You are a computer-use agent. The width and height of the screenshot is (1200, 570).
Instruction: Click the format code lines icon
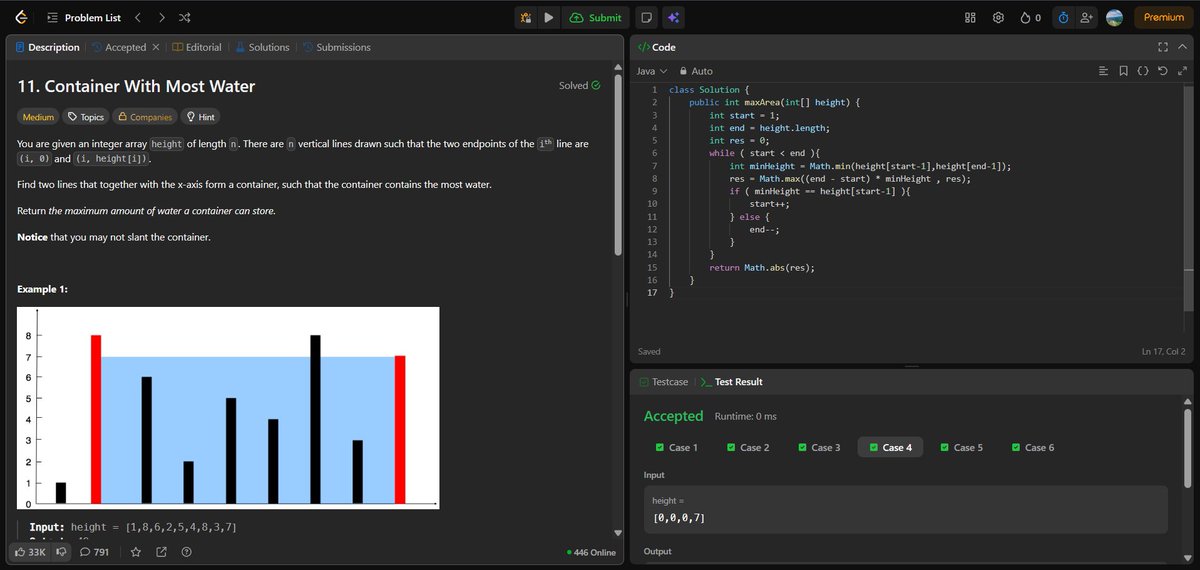(x=1104, y=71)
